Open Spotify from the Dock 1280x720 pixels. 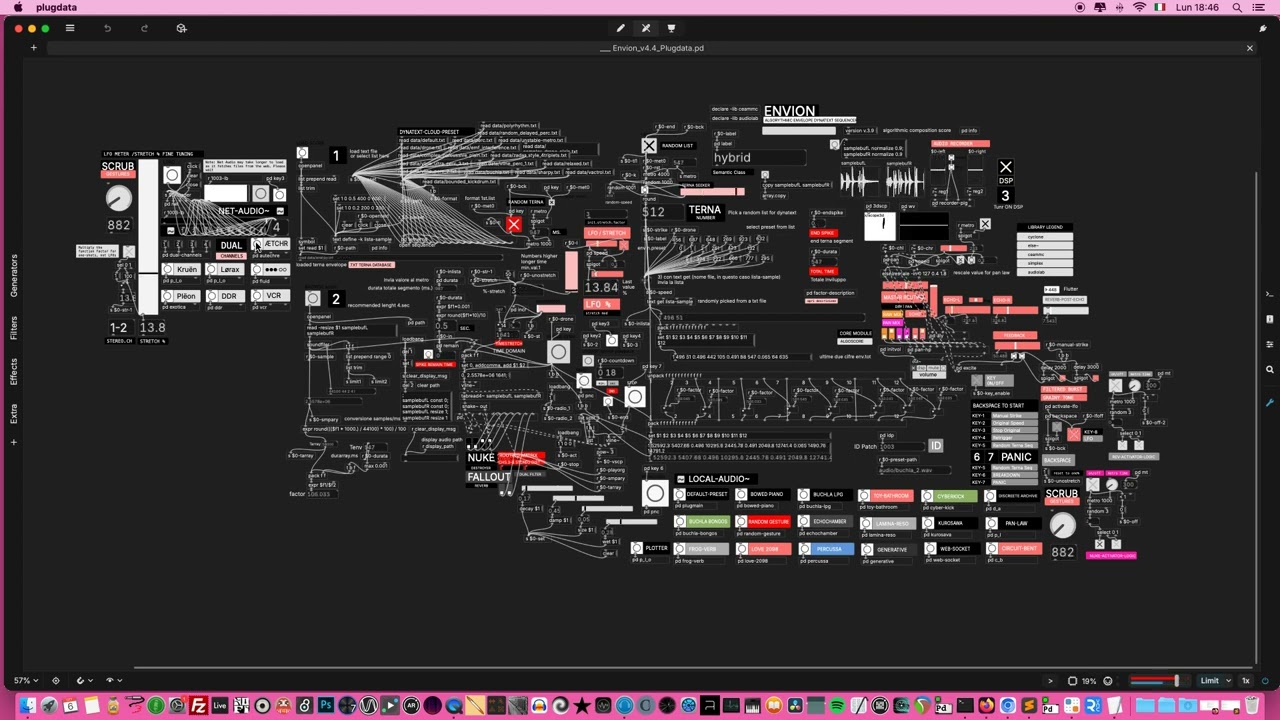click(x=837, y=706)
